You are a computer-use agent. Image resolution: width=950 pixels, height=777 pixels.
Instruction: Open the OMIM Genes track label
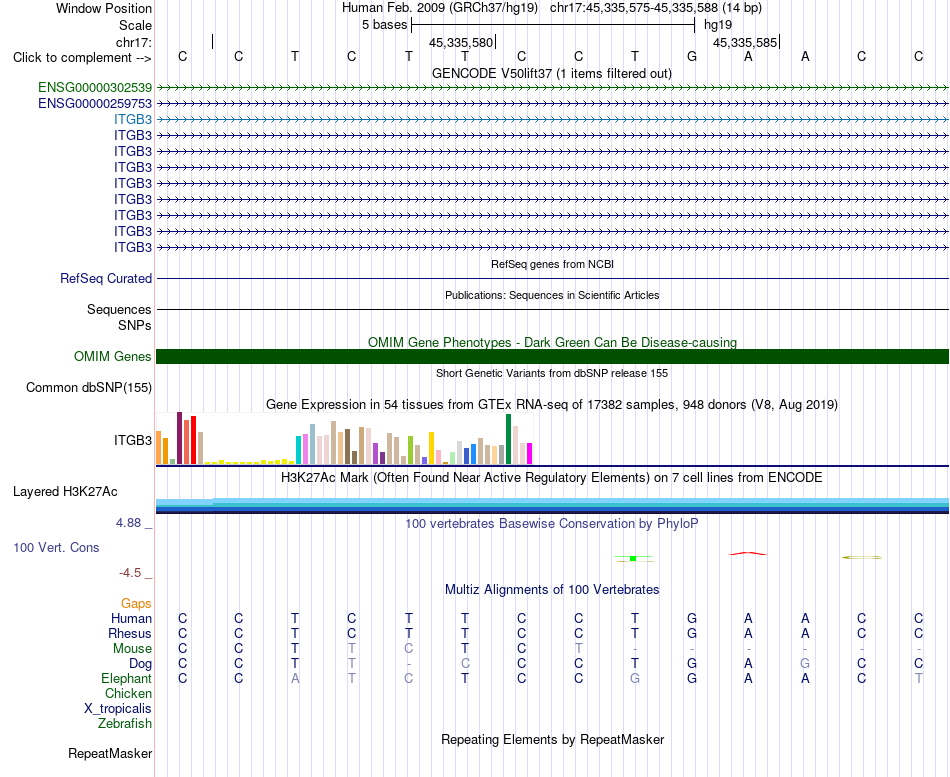113,356
